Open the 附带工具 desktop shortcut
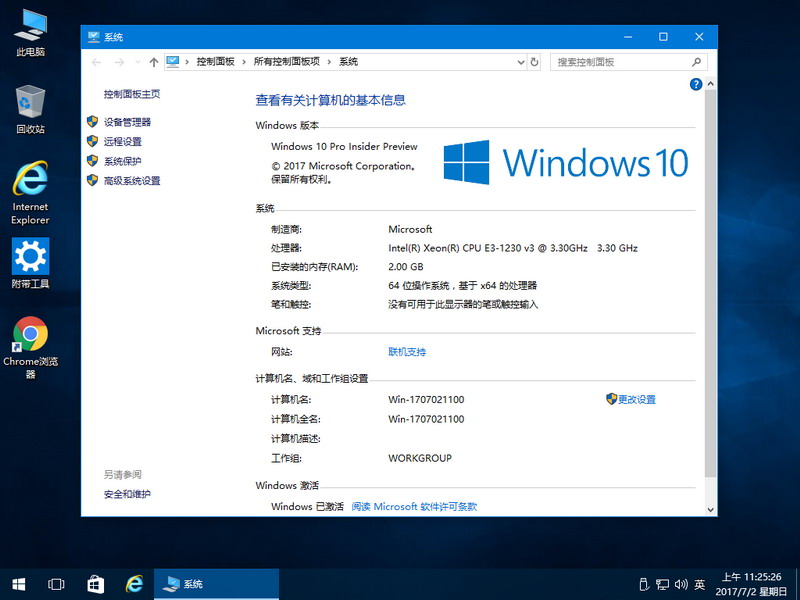This screenshot has width=800, height=600. point(31,263)
